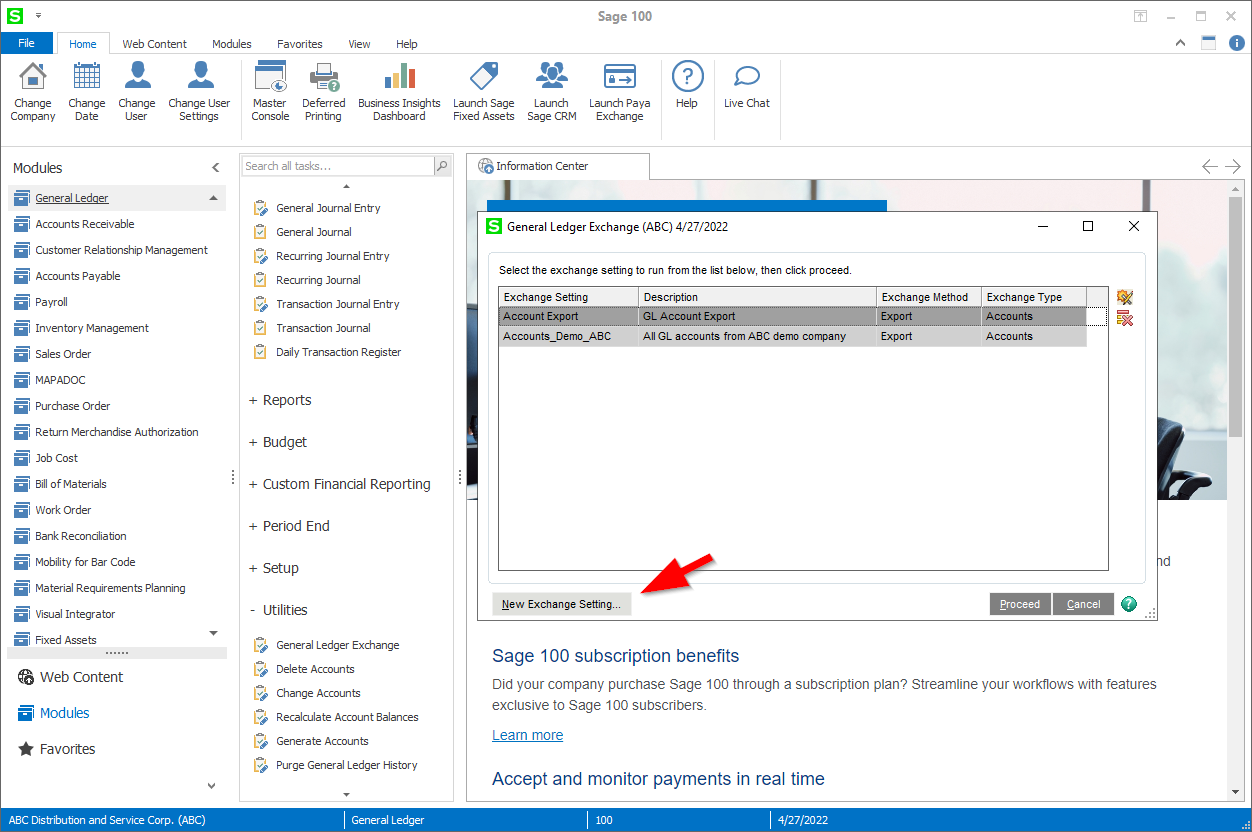Image resolution: width=1252 pixels, height=832 pixels.
Task: Open Purge General Ledger History
Action: (346, 765)
